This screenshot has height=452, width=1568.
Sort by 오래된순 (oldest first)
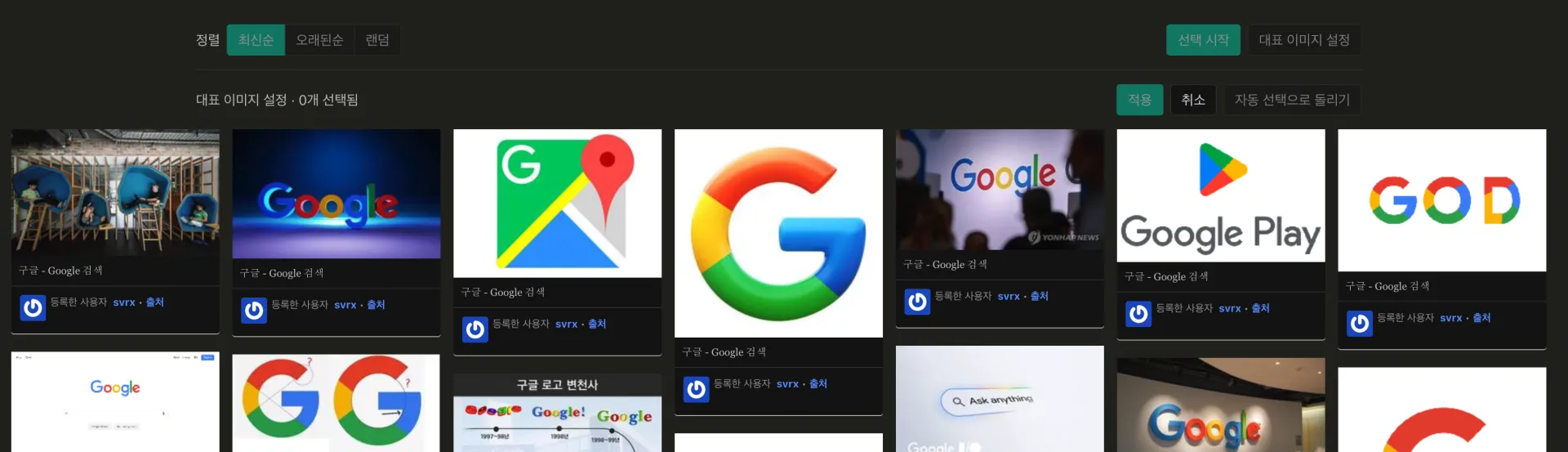pos(319,40)
